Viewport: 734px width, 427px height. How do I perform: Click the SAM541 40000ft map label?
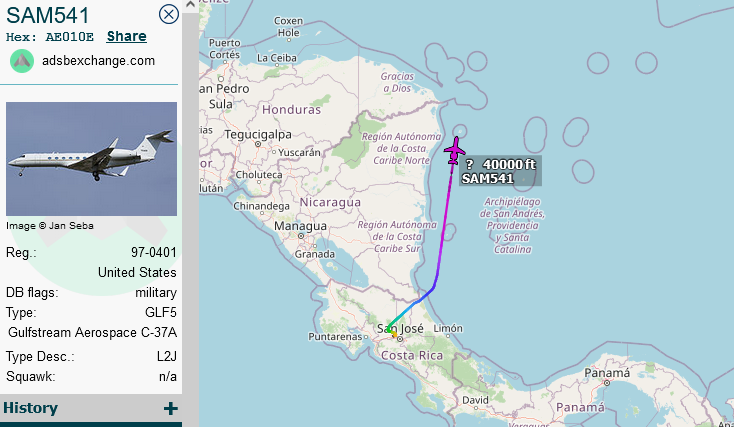pos(500,171)
